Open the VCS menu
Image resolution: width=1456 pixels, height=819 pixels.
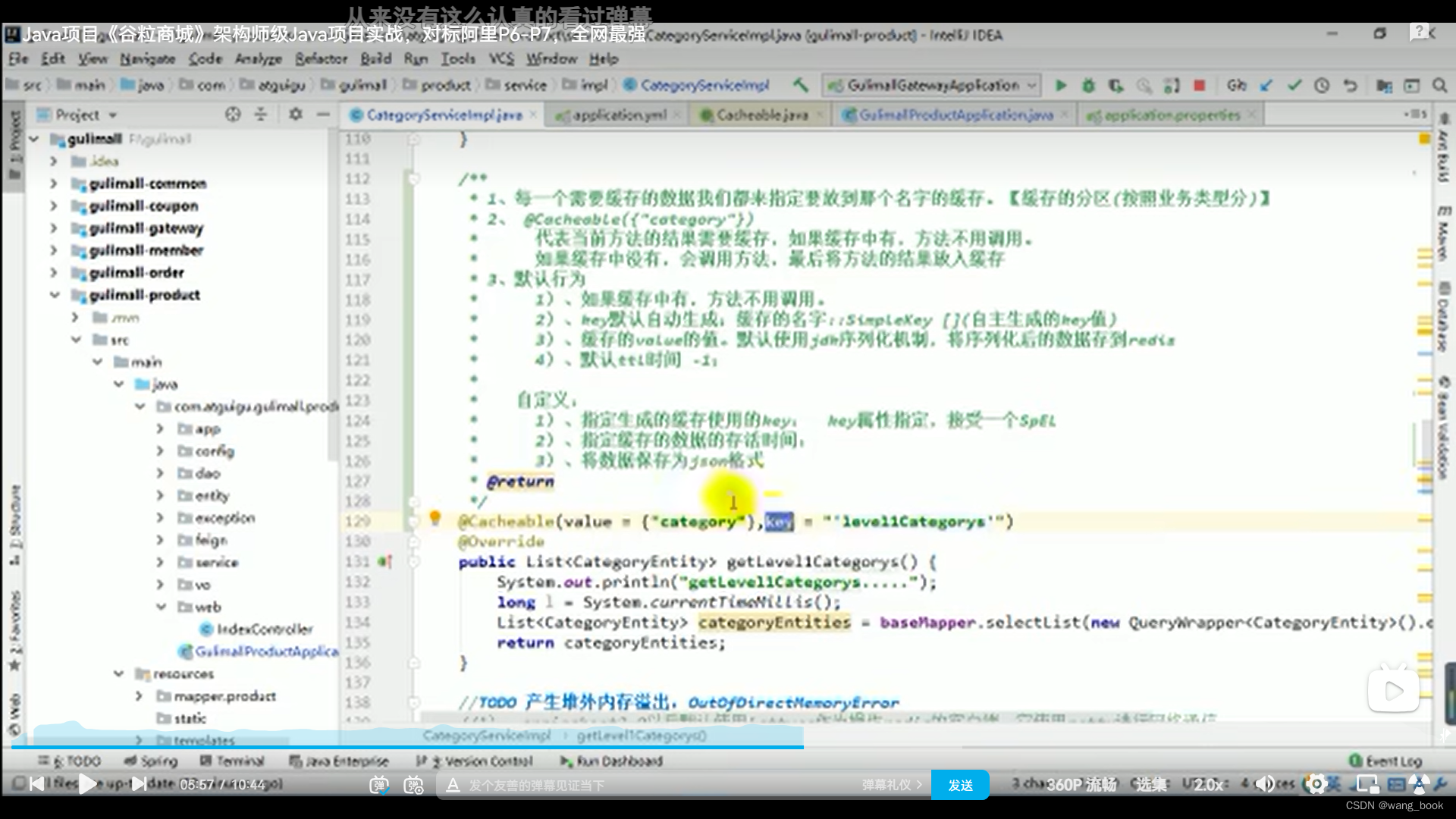click(501, 58)
